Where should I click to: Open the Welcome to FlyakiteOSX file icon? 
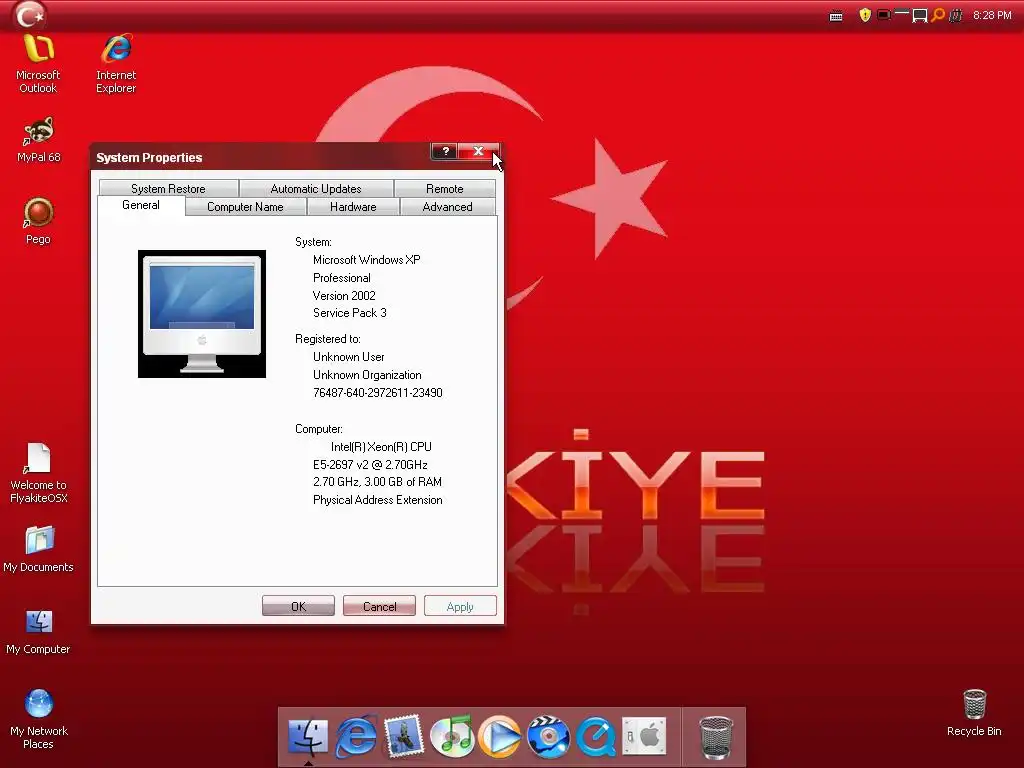39,473
